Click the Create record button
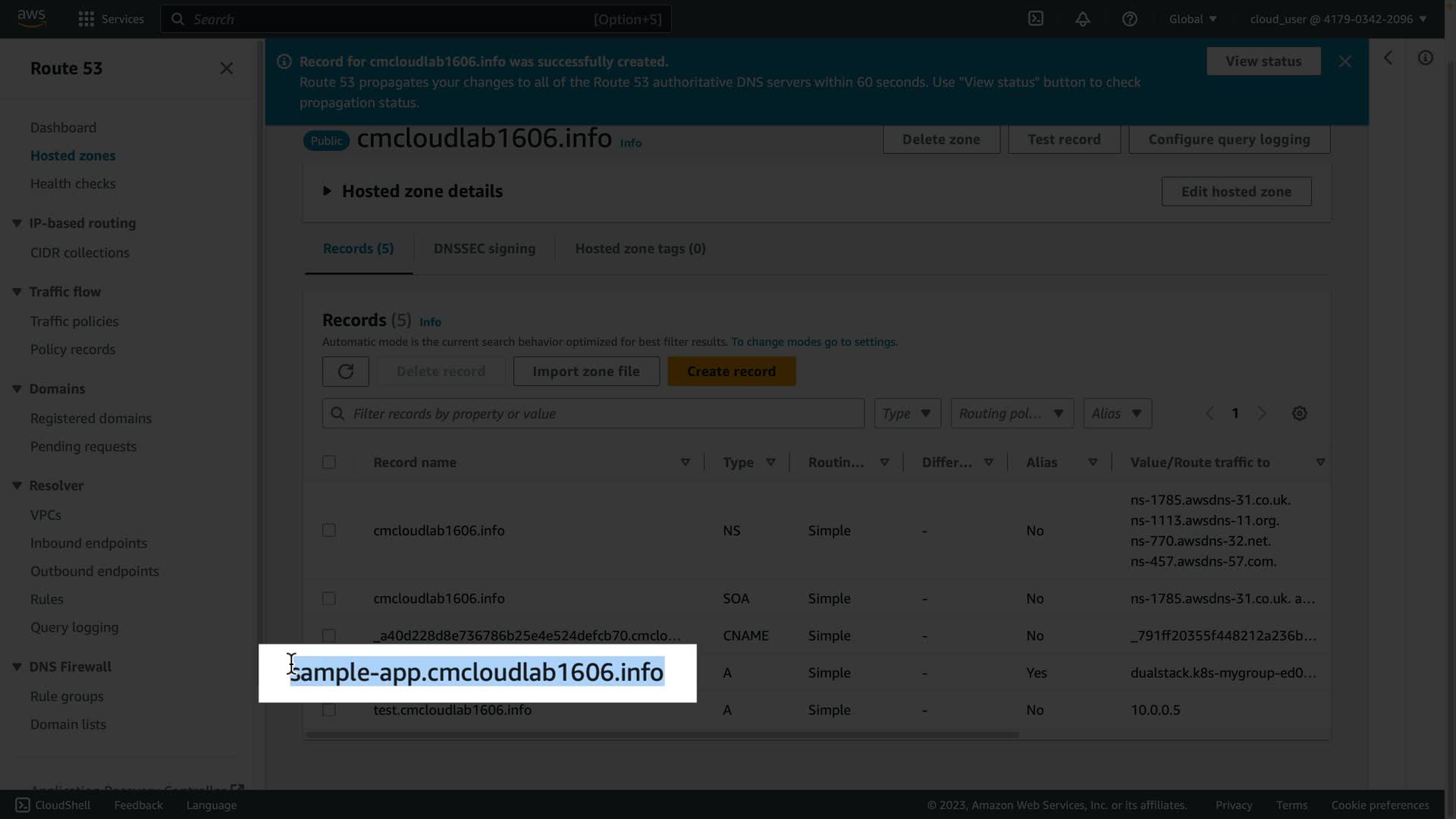Screen dimensions: 1456x819 click(731, 372)
